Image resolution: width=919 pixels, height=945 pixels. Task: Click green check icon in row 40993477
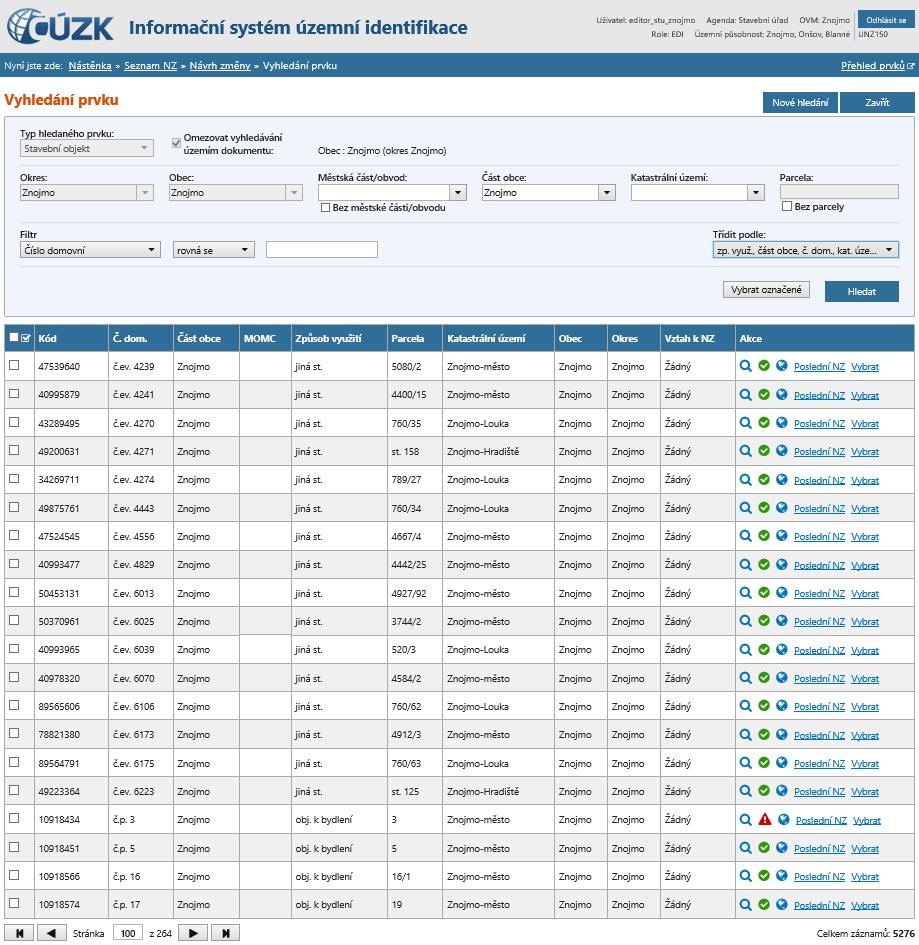click(x=764, y=564)
